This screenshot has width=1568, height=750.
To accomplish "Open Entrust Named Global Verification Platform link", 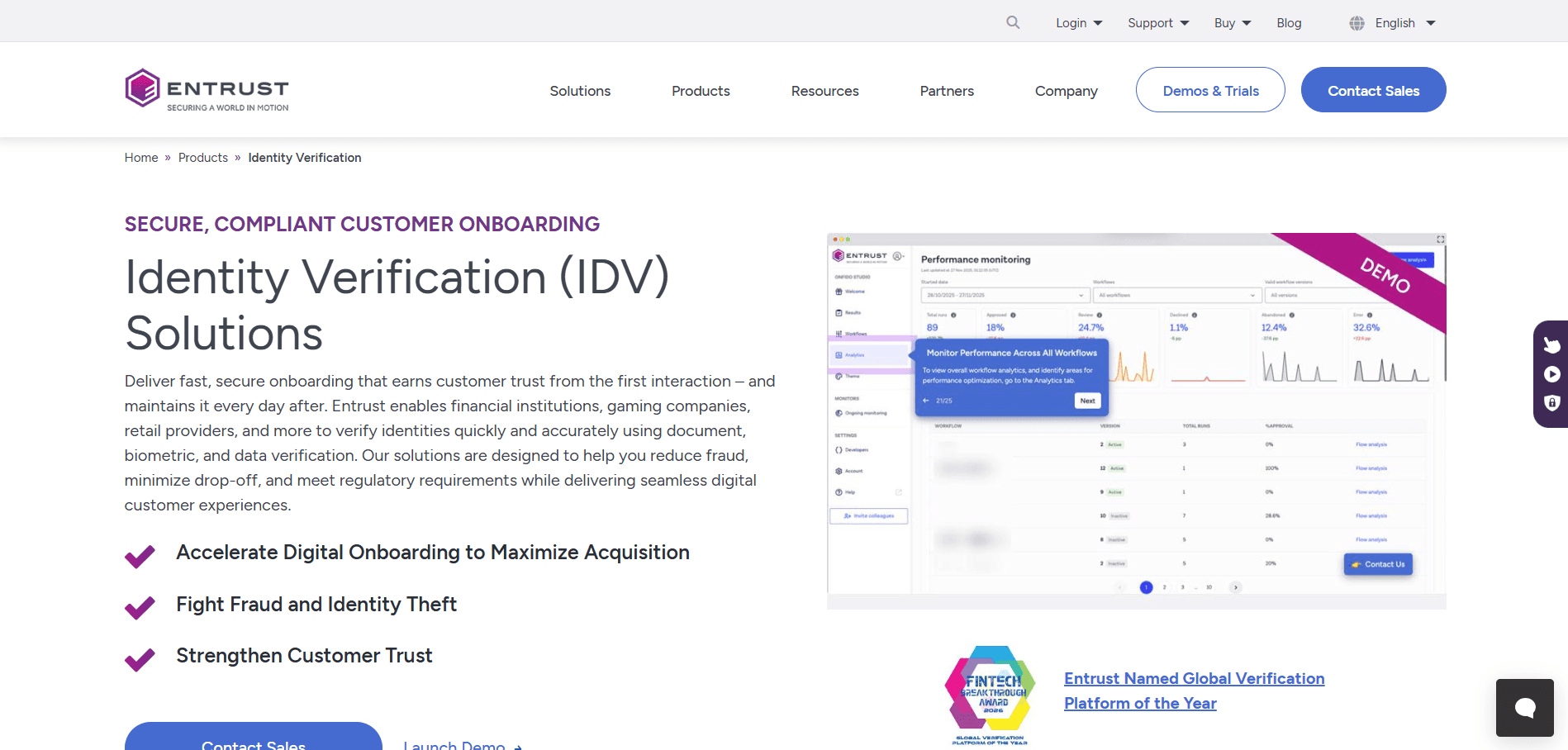I will (1194, 691).
